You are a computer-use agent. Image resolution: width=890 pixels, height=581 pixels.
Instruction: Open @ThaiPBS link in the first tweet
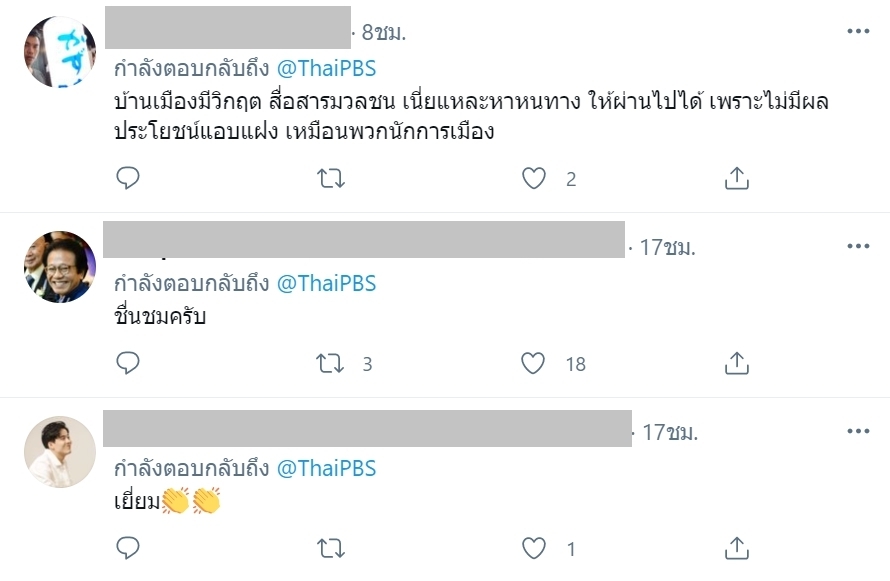click(x=325, y=69)
